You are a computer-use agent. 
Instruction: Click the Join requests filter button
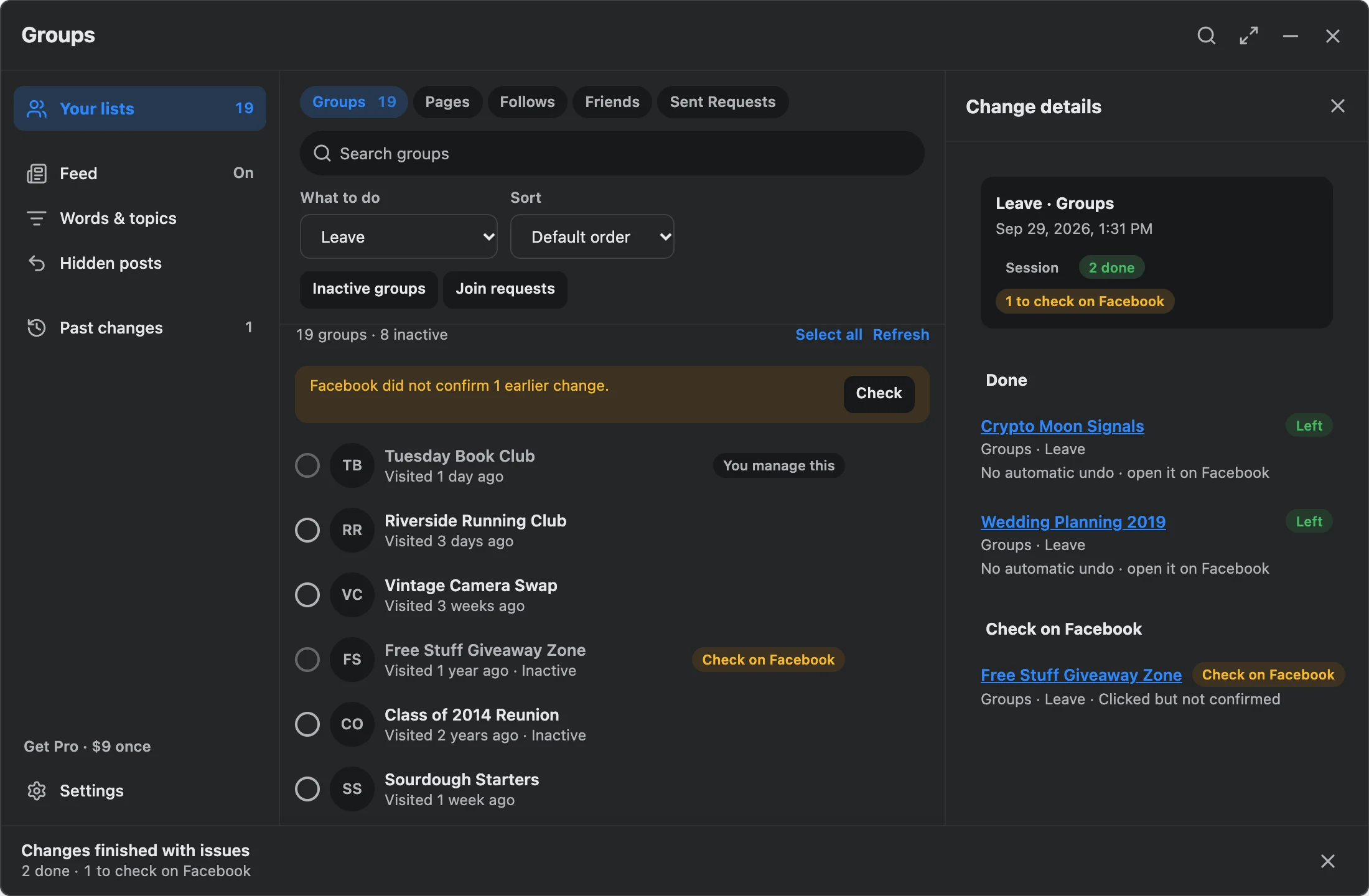[505, 289]
